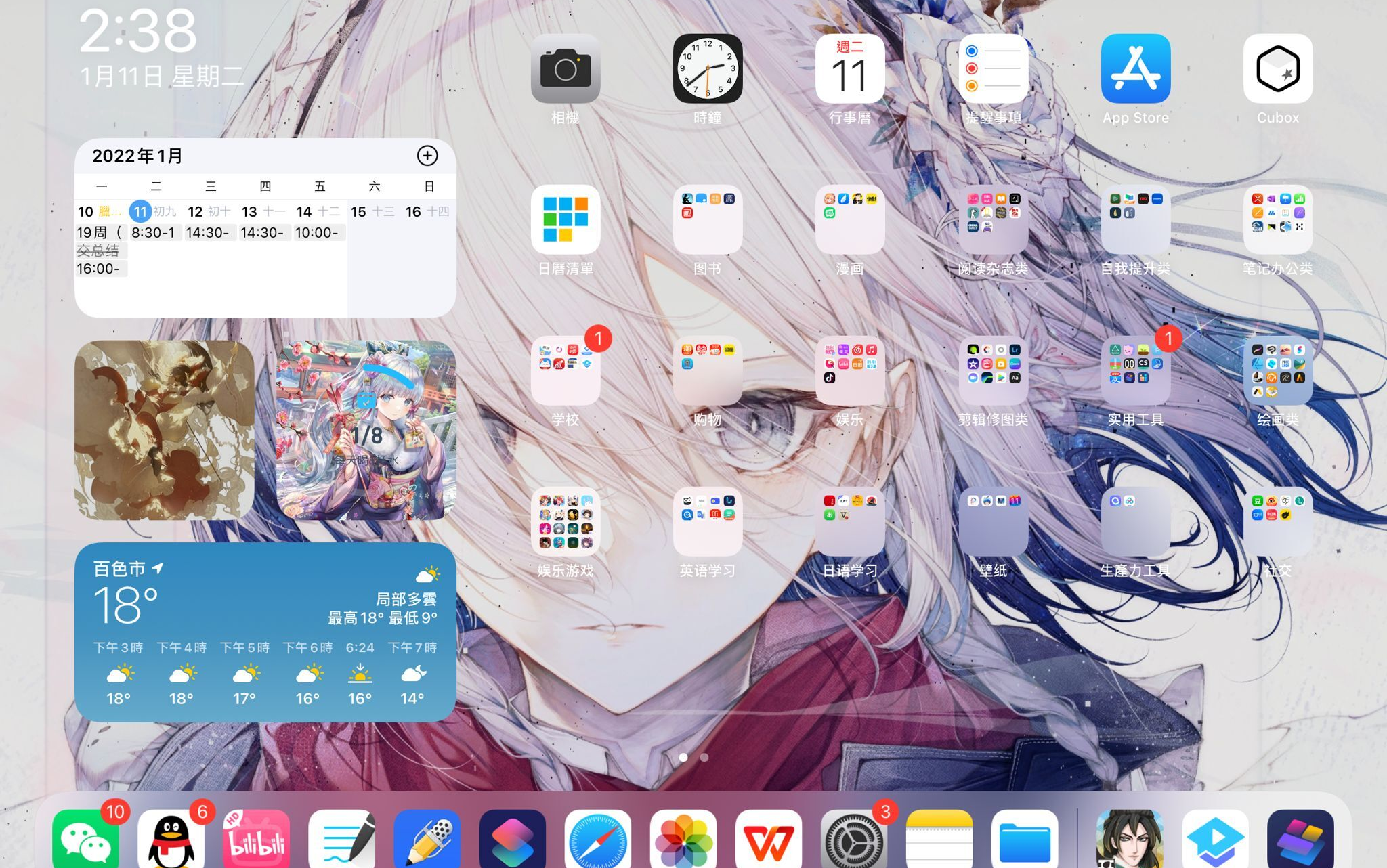Viewport: 1387px width, 868px height.
Task: Open the 1/8 water tracker anime widget
Action: point(366,430)
